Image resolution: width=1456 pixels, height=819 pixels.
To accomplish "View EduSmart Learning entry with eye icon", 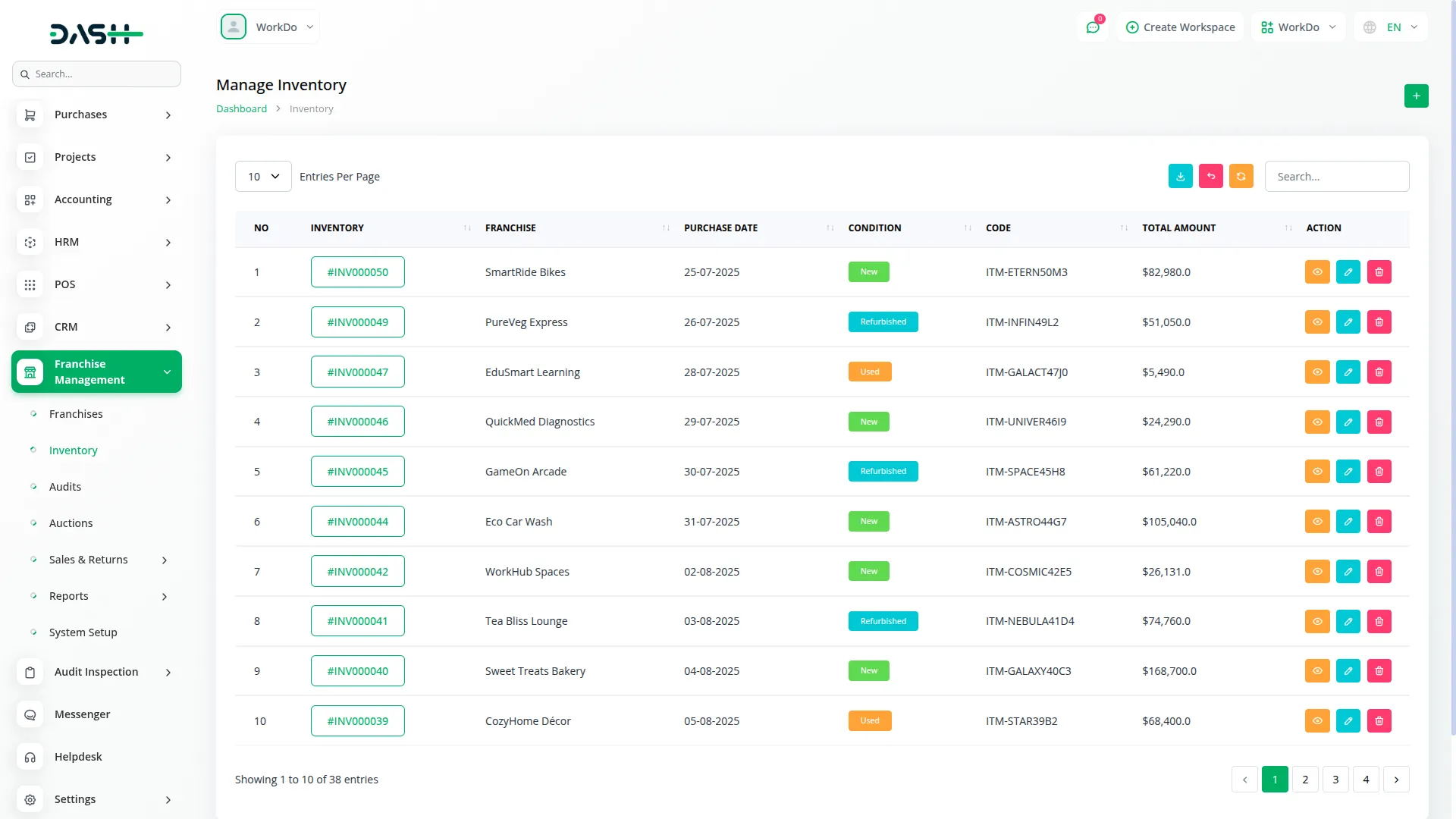I will [1317, 372].
